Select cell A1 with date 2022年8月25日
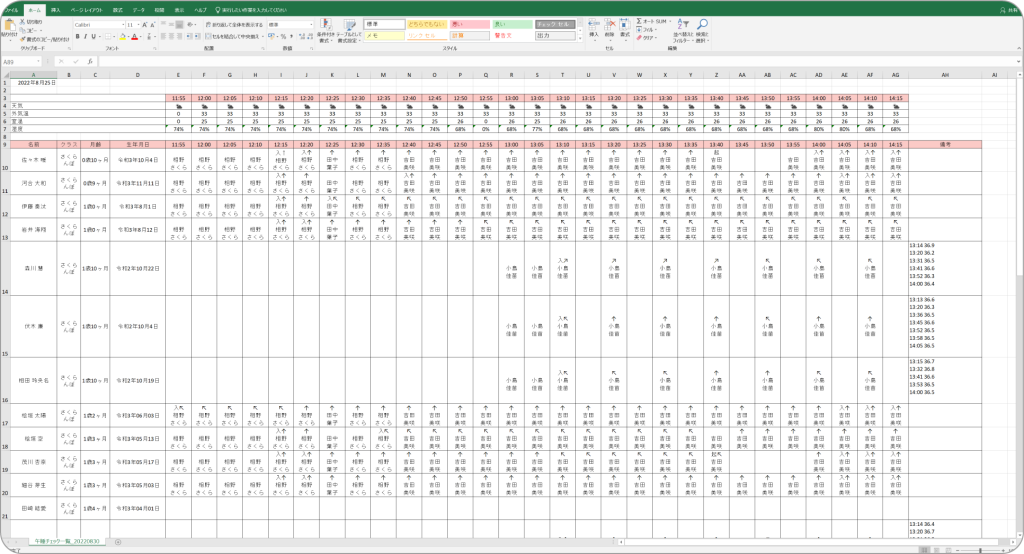Image resolution: width=1024 pixels, height=554 pixels. point(33,83)
